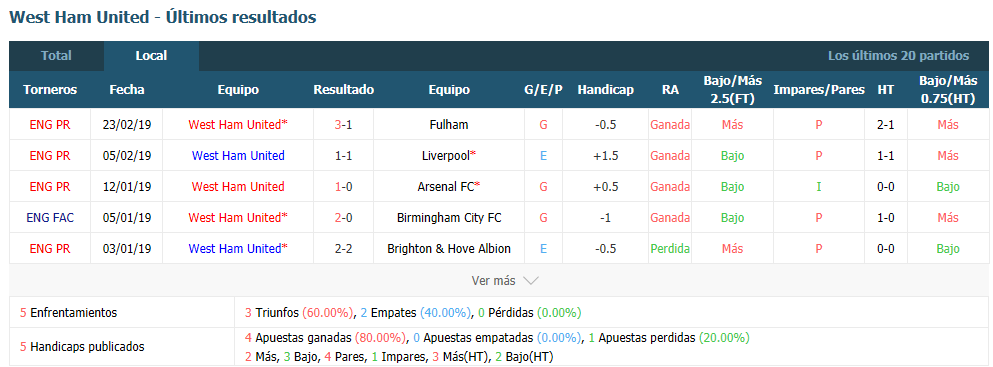This screenshot has height=367, width=993.
Task: Expand the Ver más chevron
Action: point(531,280)
